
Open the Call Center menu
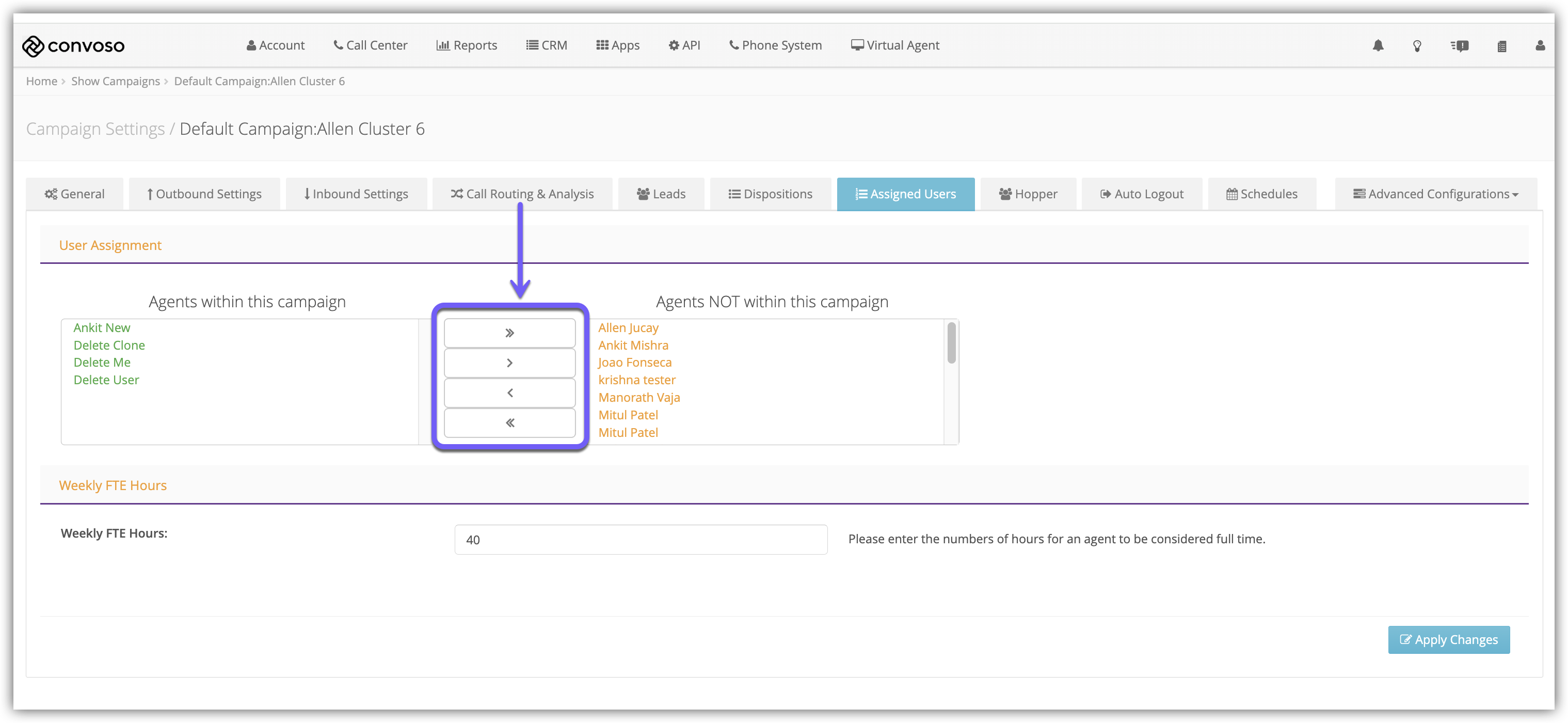click(370, 45)
